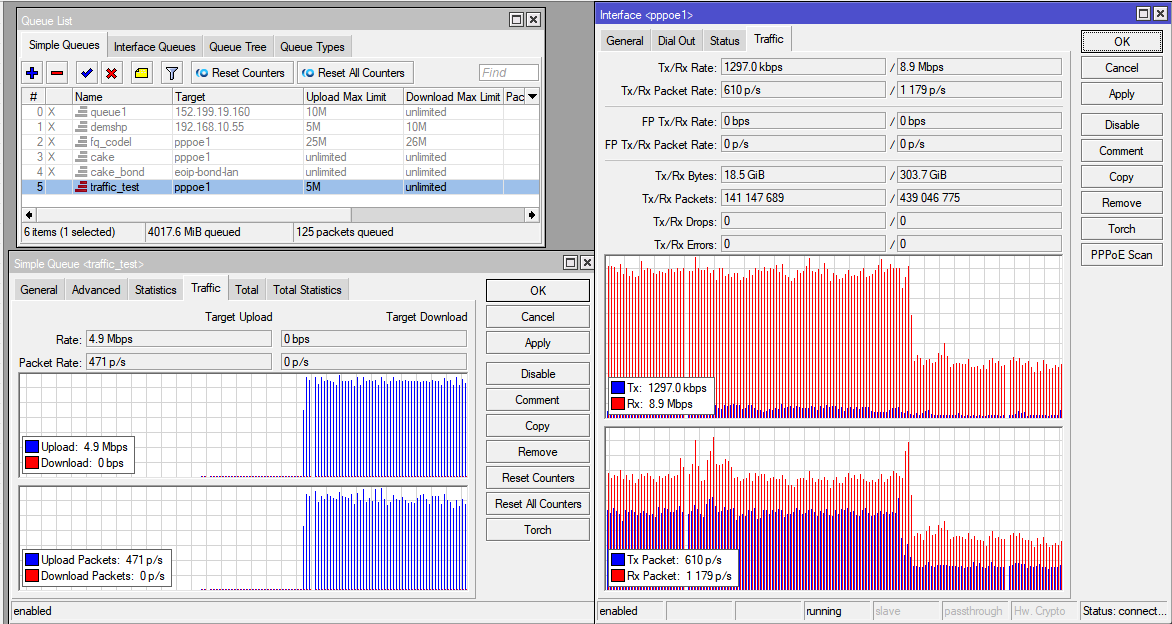Click queue icon in fq_codel row
Image resolution: width=1172 pixels, height=624 pixels.
click(82, 142)
